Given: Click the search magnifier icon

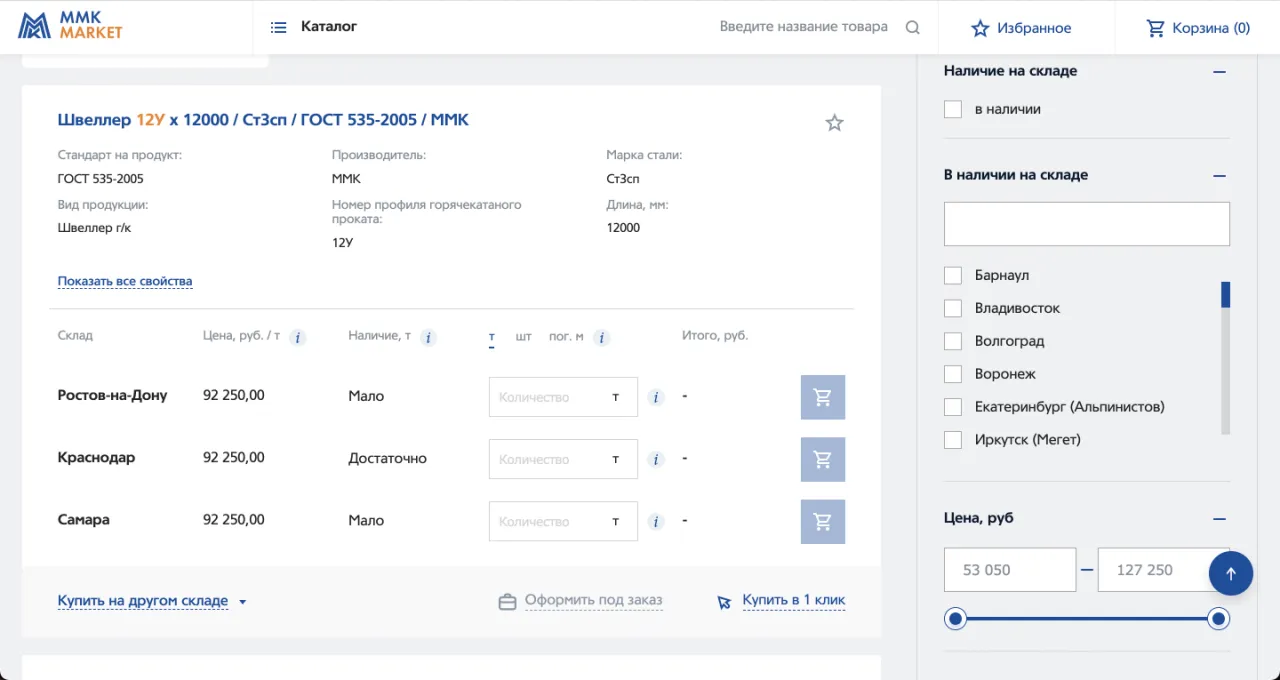Looking at the screenshot, I should (912, 28).
